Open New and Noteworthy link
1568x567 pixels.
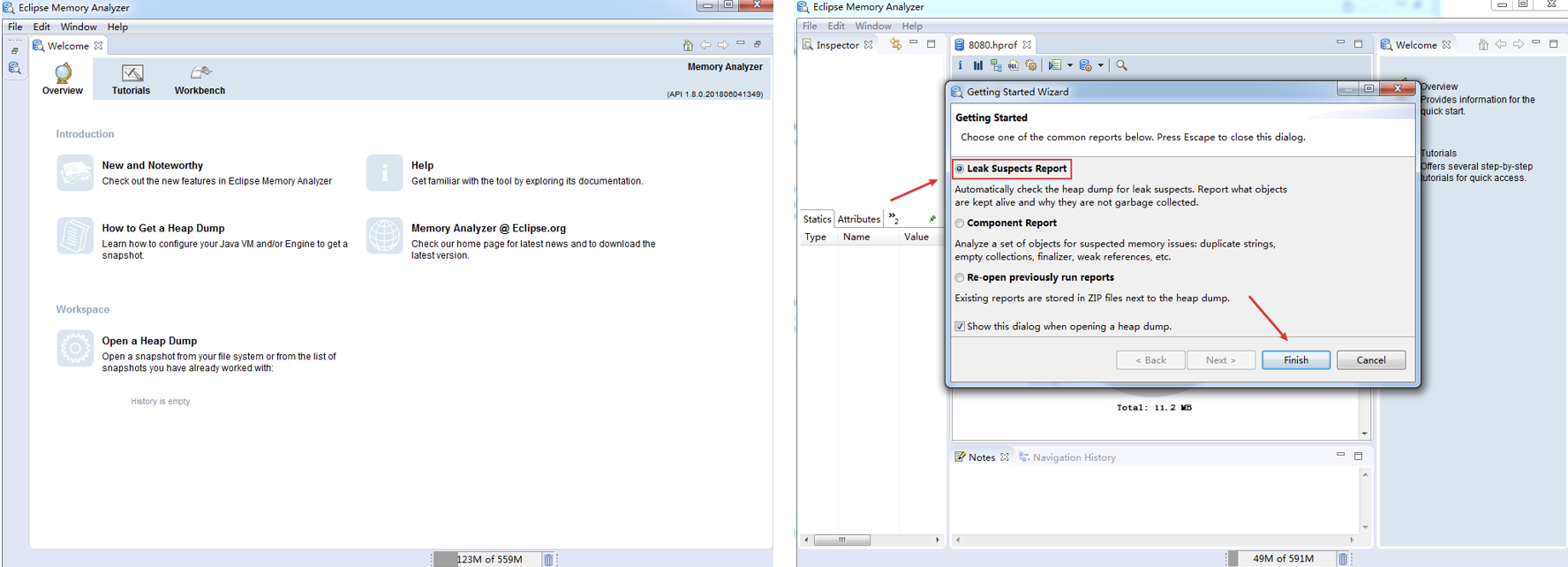coord(152,165)
